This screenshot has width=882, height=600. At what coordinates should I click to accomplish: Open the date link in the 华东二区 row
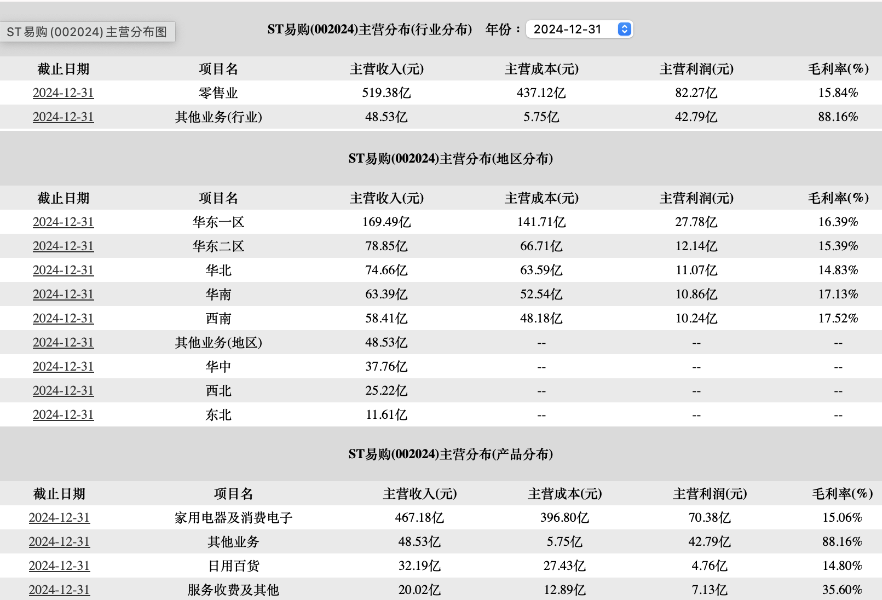coord(63,246)
